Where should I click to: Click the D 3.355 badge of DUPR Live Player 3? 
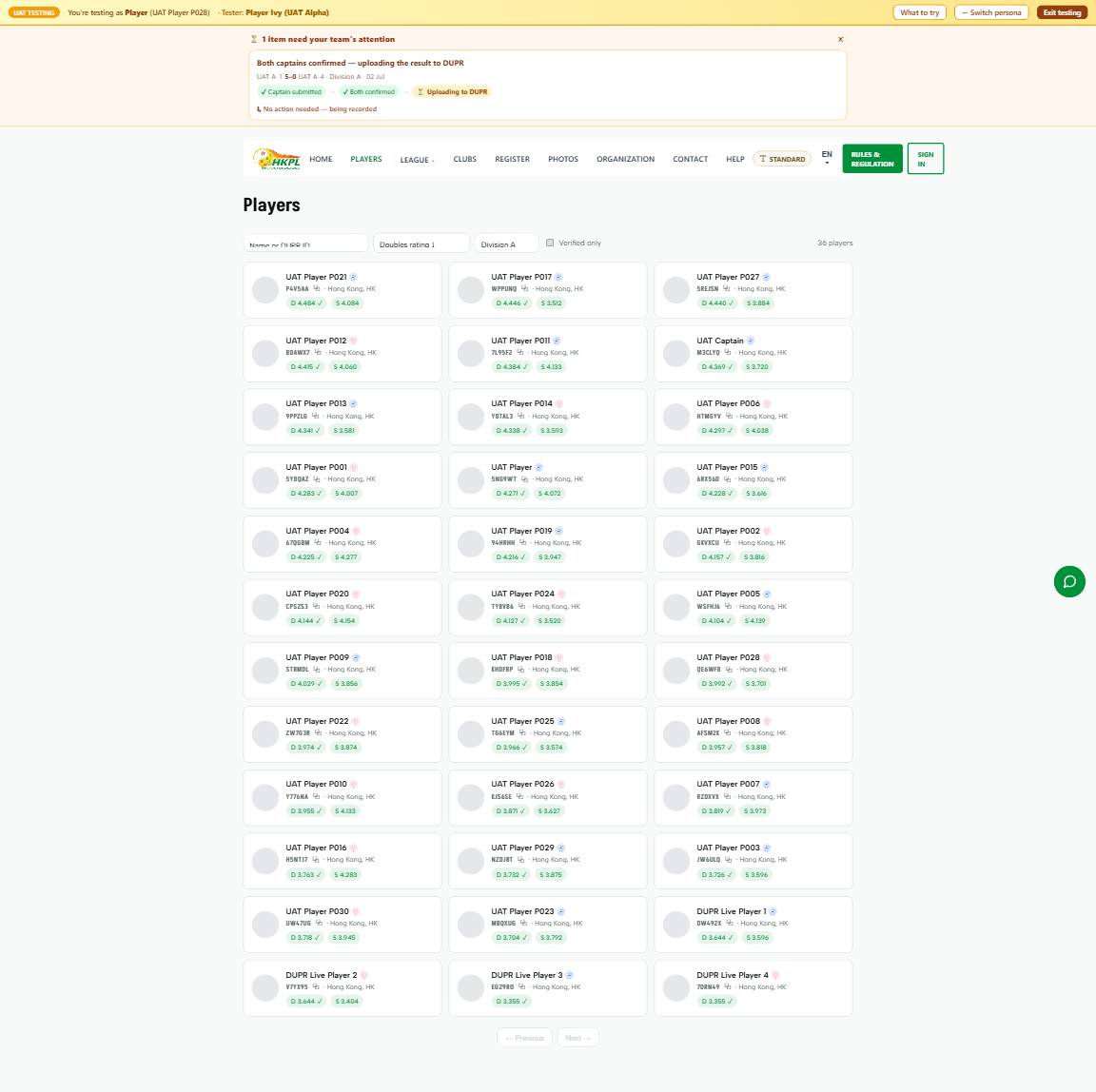tap(512, 1002)
